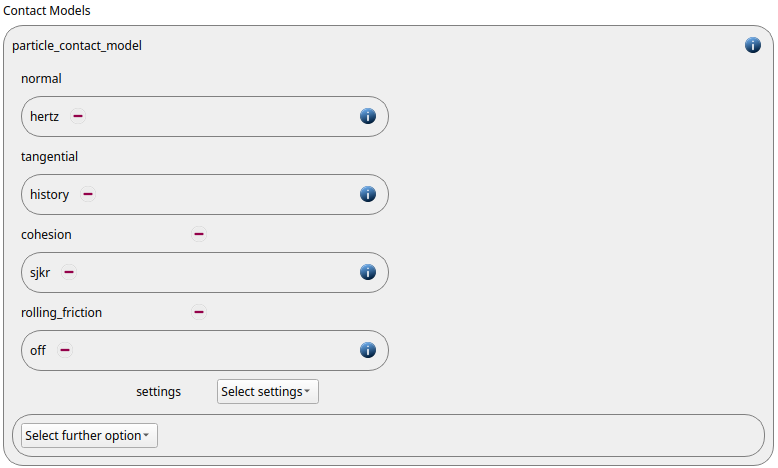
Task: Remove the history entry with minus icon
Action: pyautogui.click(x=88, y=194)
